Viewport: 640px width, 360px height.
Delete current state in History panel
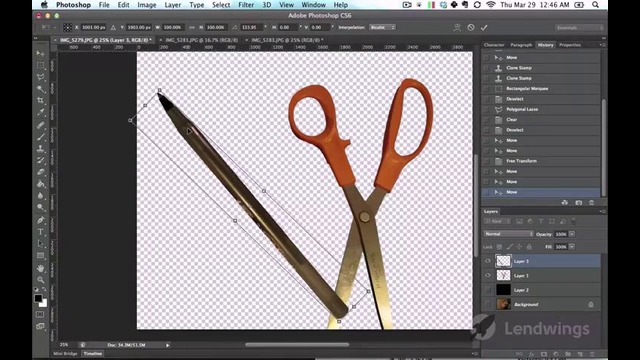tap(591, 202)
